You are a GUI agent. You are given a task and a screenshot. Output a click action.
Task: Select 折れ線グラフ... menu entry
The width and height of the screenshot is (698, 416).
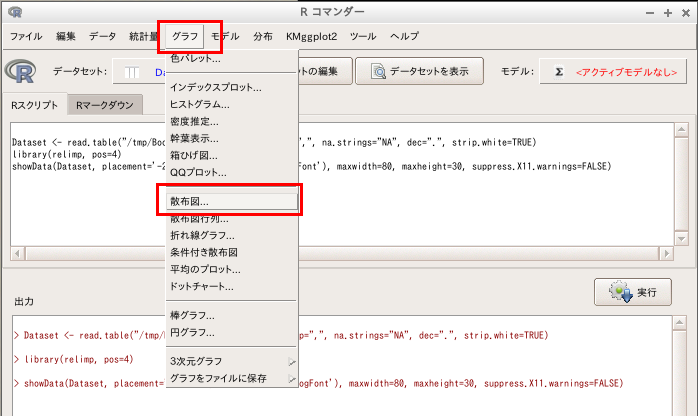(x=231, y=235)
